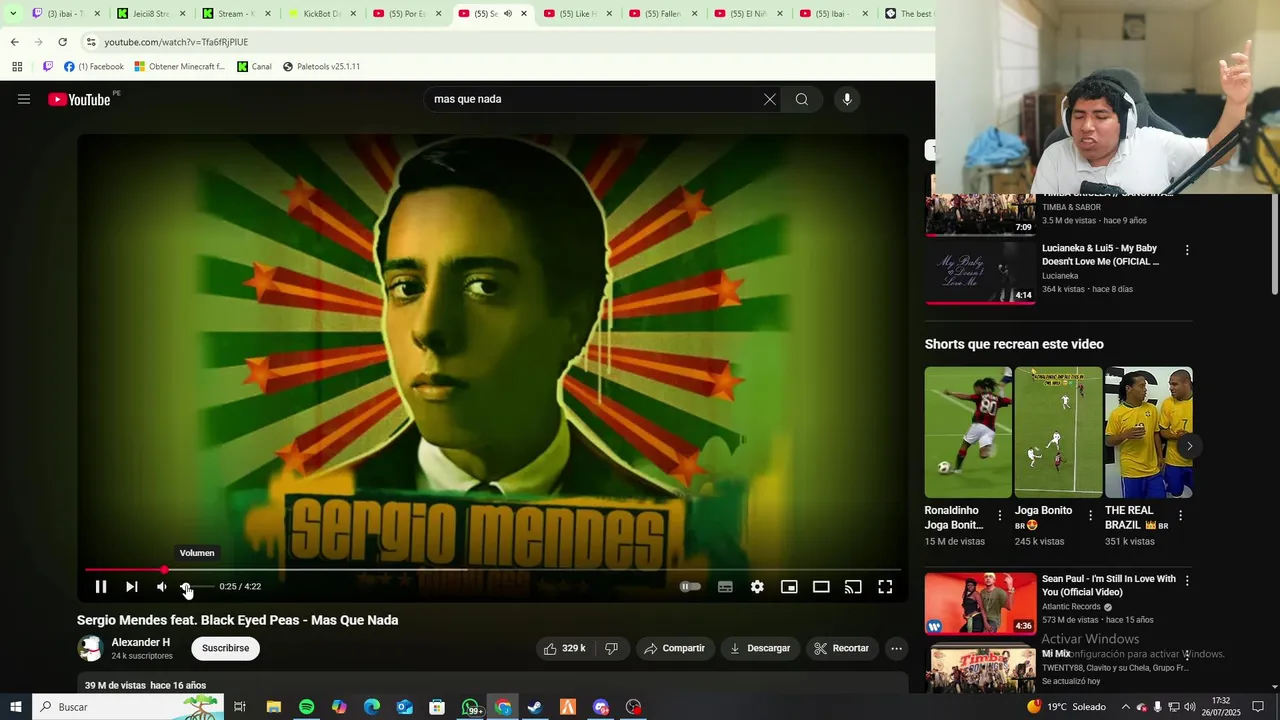Skip to the next video
1280x720 pixels.
point(131,587)
